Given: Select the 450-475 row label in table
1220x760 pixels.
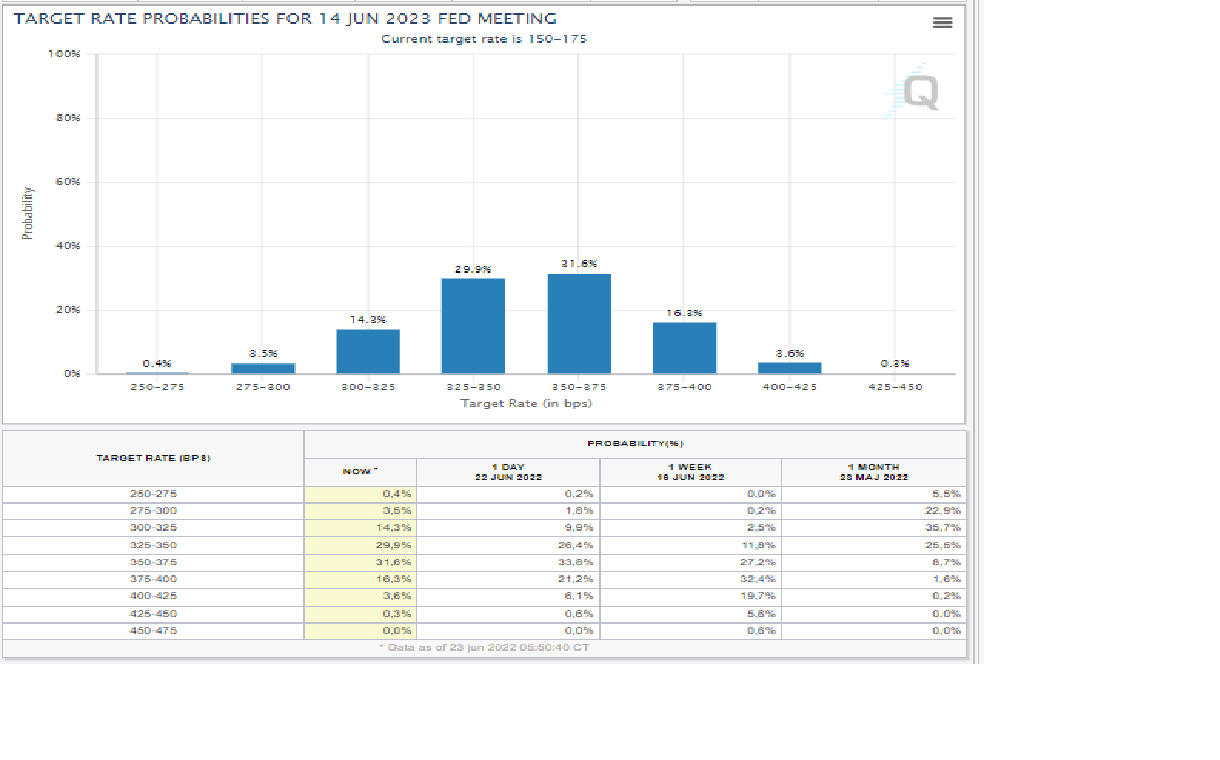Looking at the screenshot, I should point(153,630).
